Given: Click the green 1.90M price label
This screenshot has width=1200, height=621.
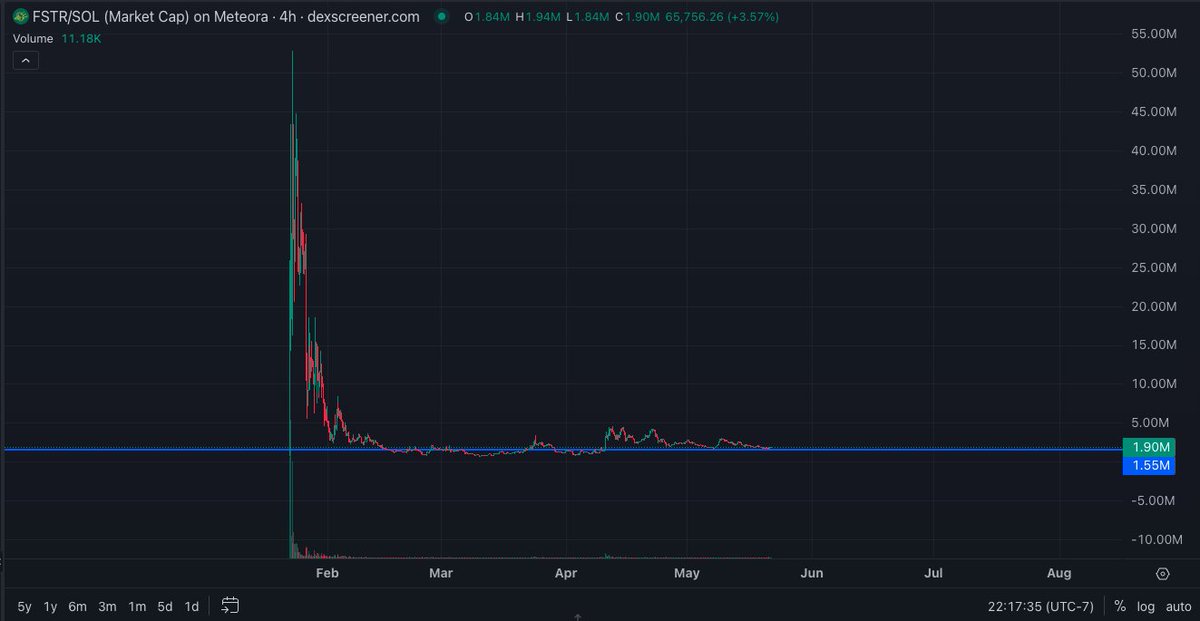Looking at the screenshot, I should pyautogui.click(x=1149, y=447).
